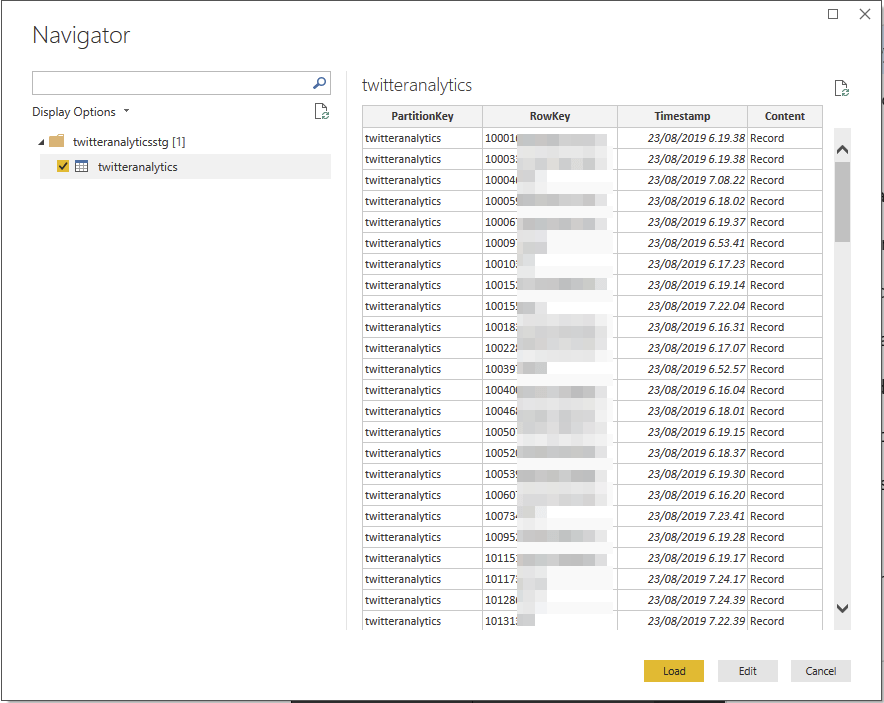Click timestamp 23/08/2019 6.16.20 cell

point(682,495)
